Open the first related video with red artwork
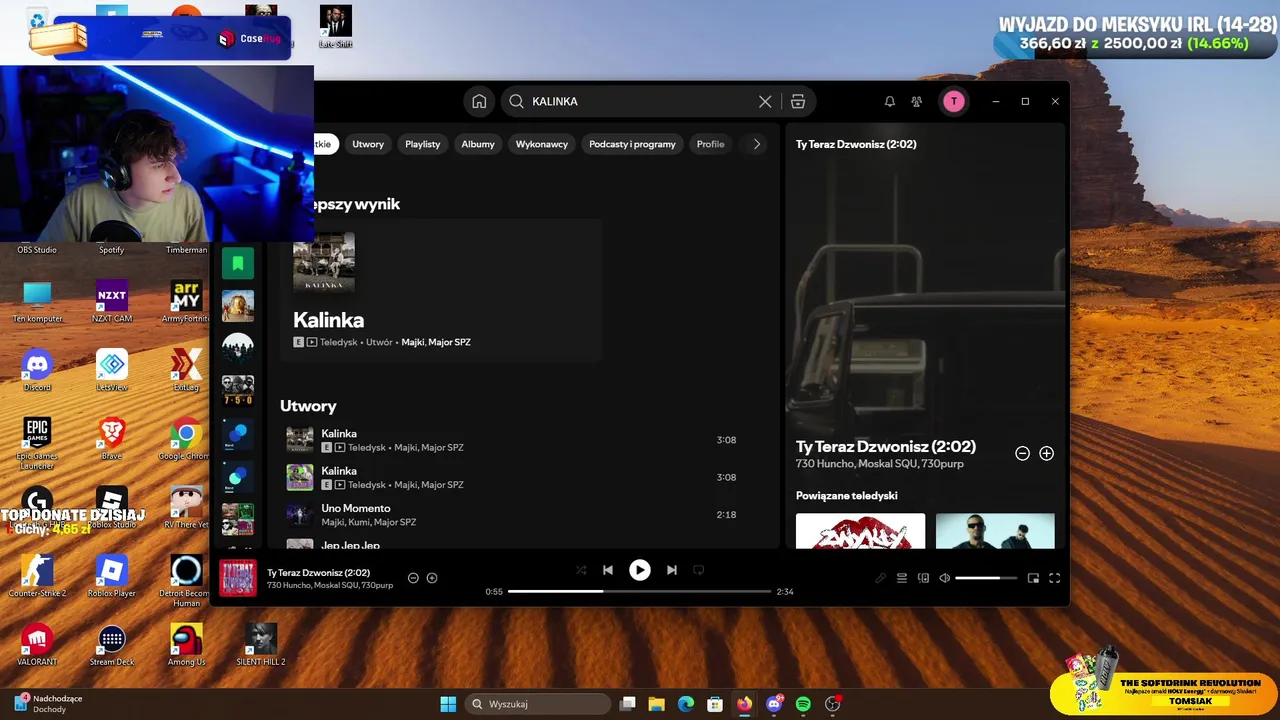 click(860, 531)
